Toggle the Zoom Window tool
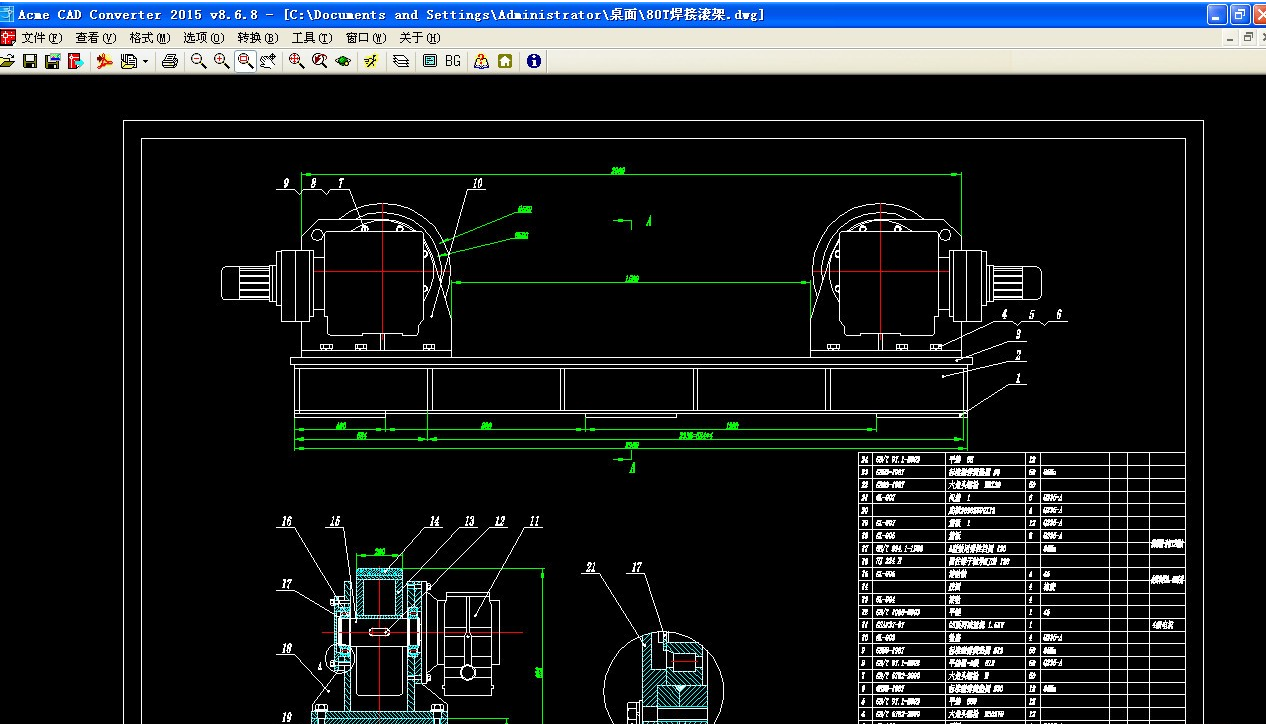Image resolution: width=1266 pixels, height=724 pixels. pos(245,61)
